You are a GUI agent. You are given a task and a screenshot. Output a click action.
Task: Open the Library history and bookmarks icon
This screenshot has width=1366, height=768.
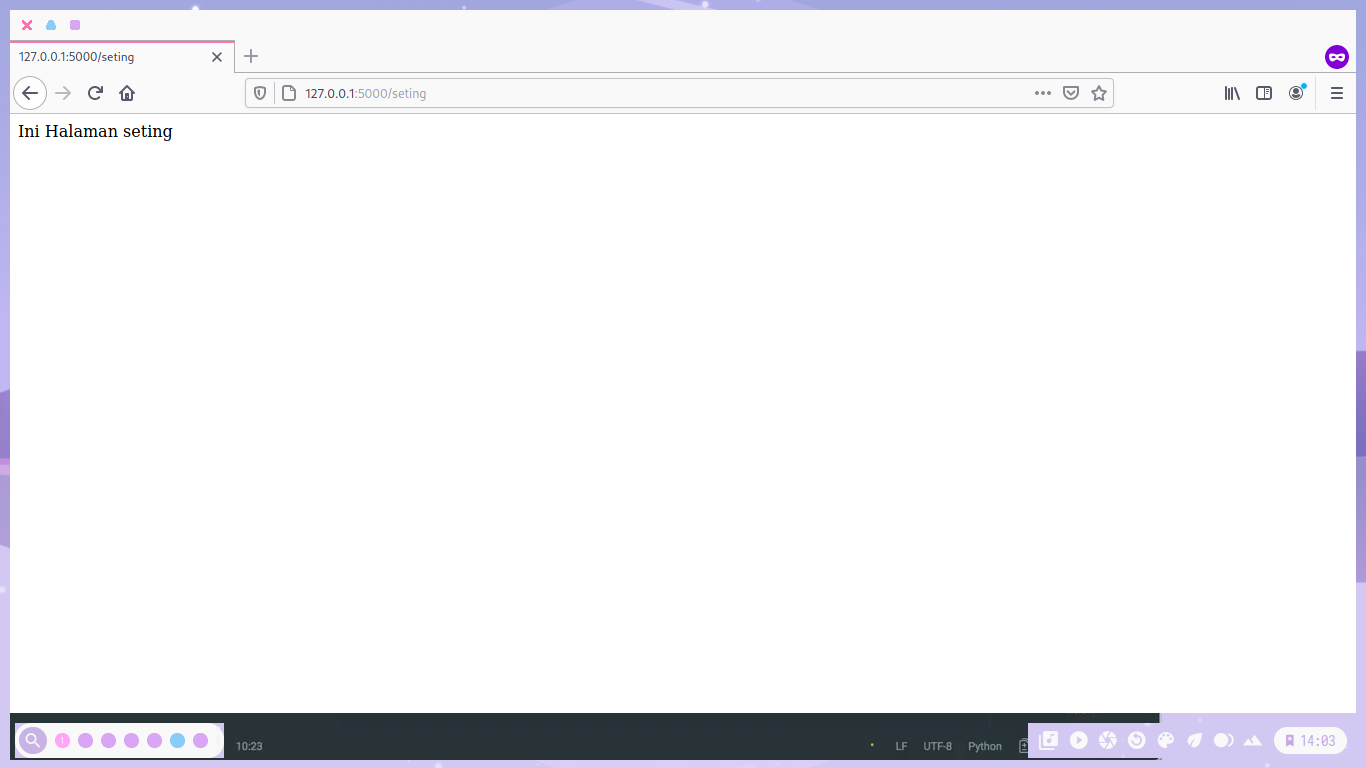point(1232,93)
